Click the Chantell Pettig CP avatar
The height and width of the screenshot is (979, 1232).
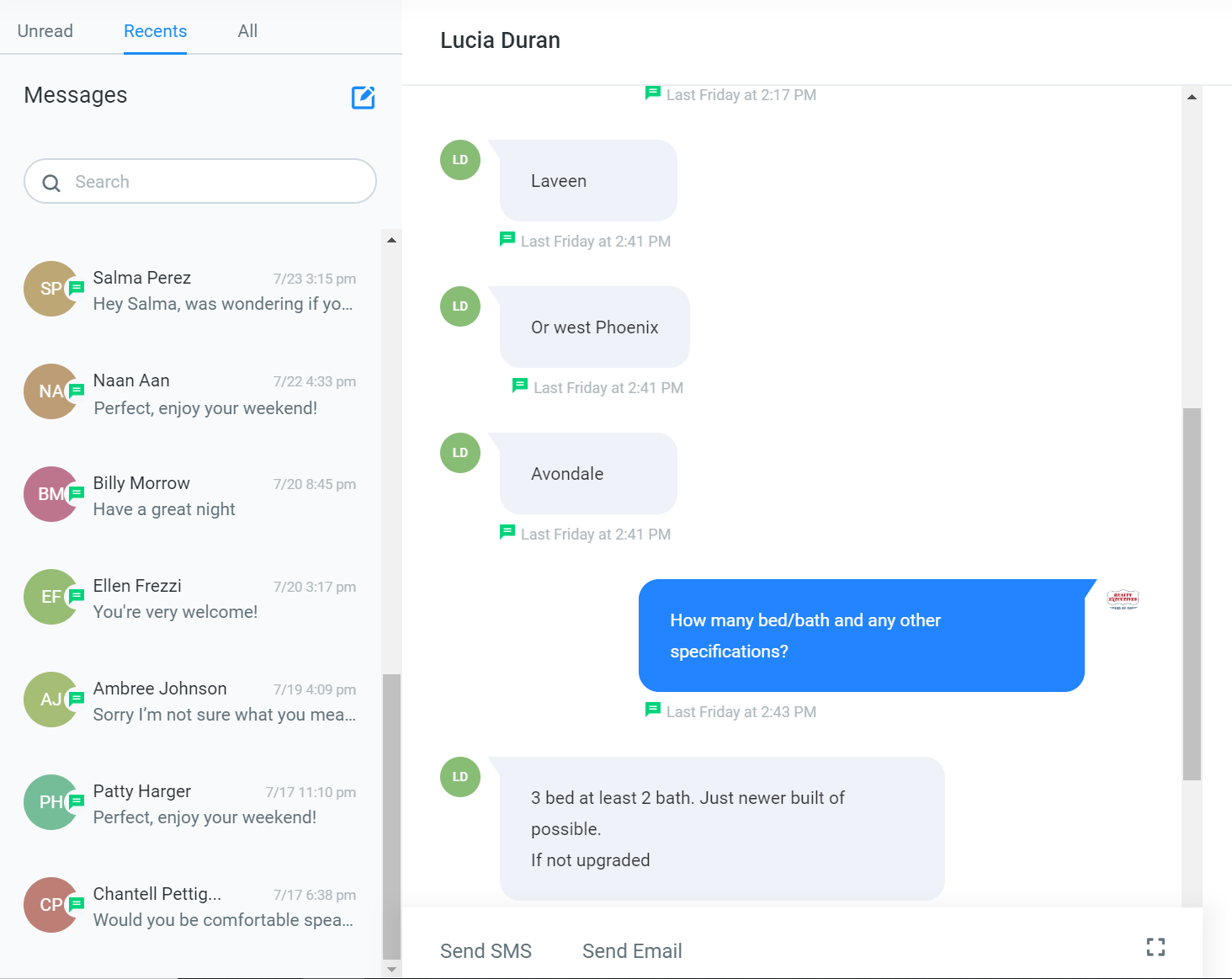(51, 905)
